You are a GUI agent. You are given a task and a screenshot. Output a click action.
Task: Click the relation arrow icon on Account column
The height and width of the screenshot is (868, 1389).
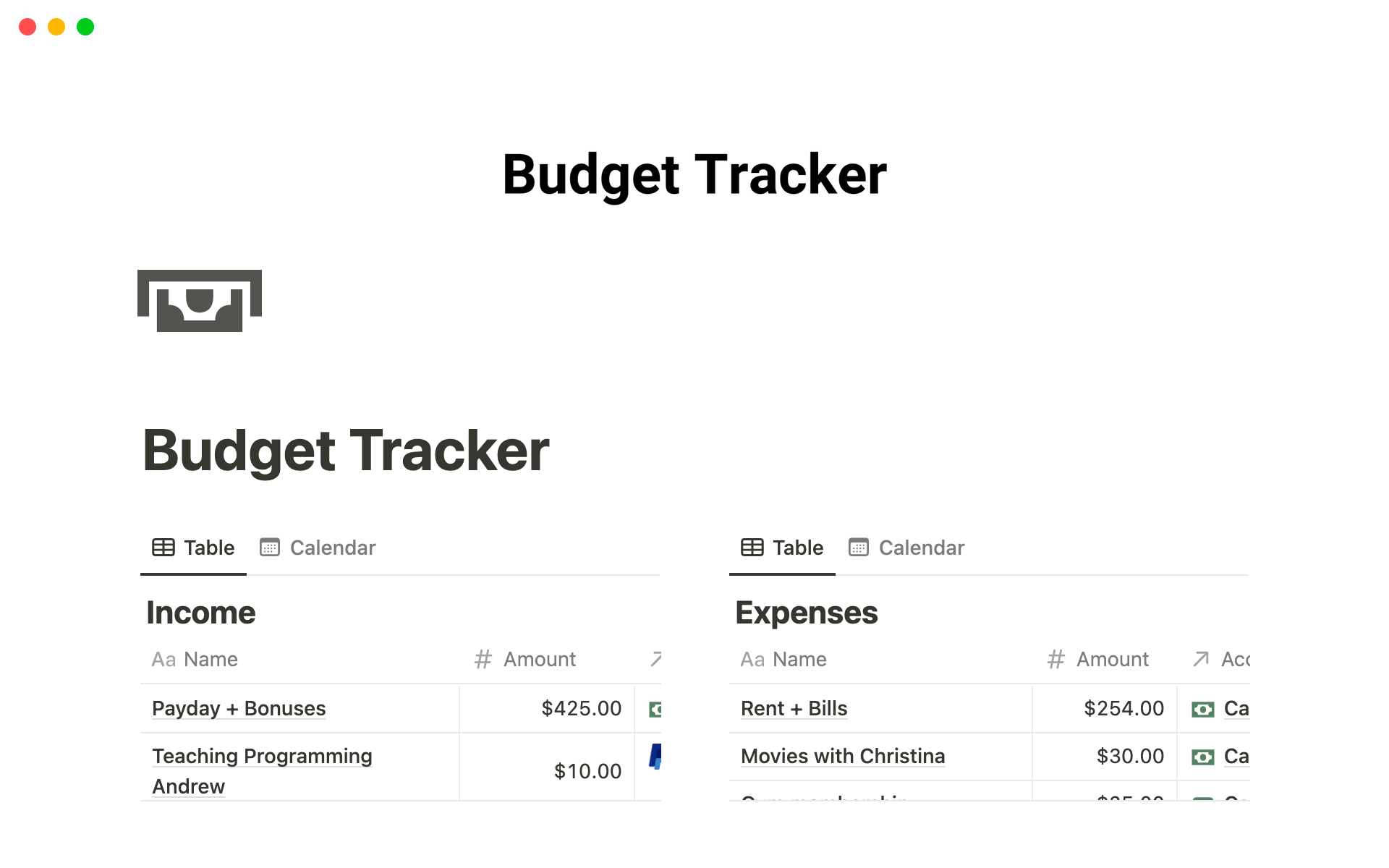point(1200,659)
